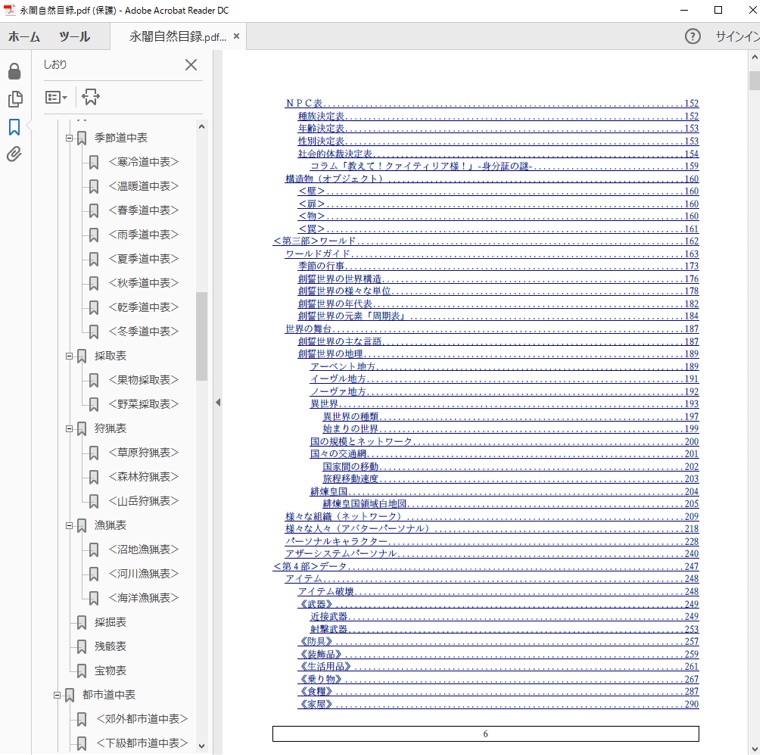Open the <寒冷道中表> bookmark
Image resolution: width=760 pixels, height=755 pixels.
[143, 162]
